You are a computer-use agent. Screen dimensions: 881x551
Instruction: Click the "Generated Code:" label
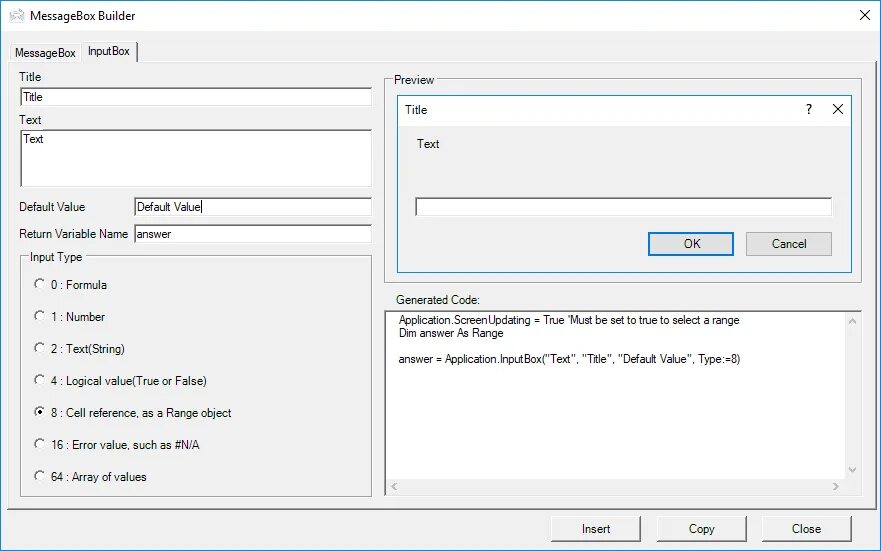pos(438,300)
